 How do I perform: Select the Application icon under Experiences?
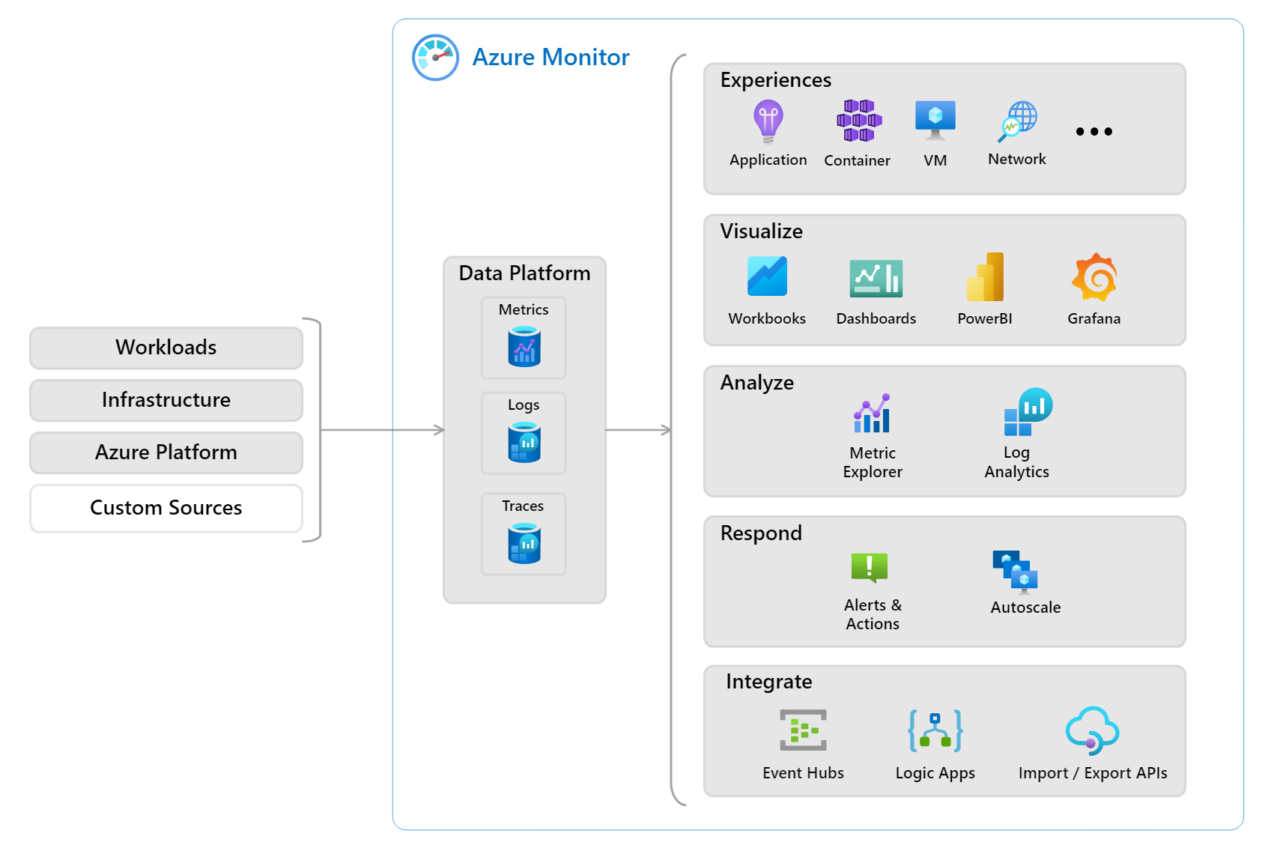pos(768,120)
